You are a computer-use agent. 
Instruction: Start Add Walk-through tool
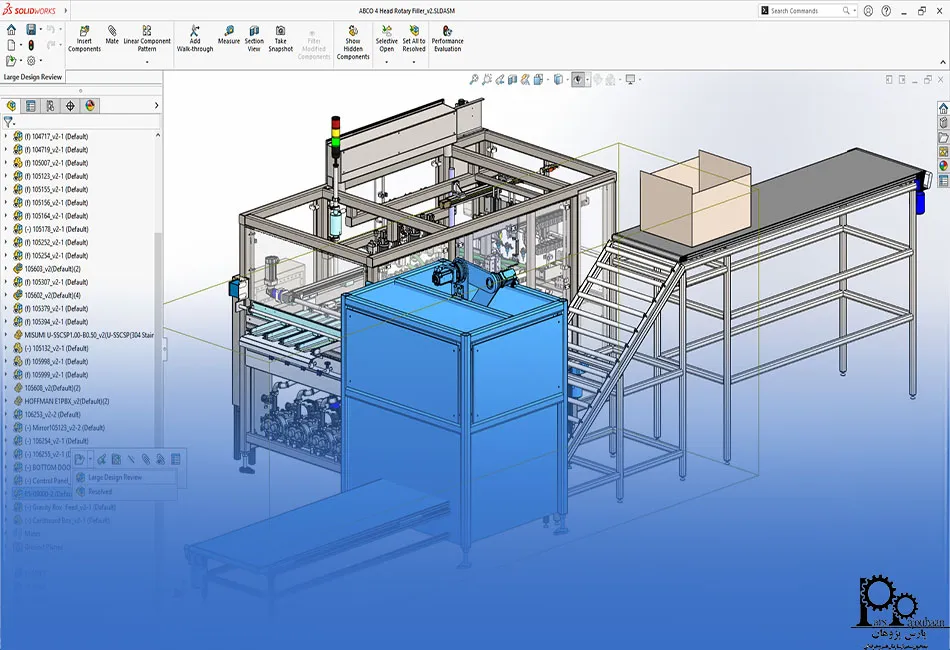pos(195,38)
